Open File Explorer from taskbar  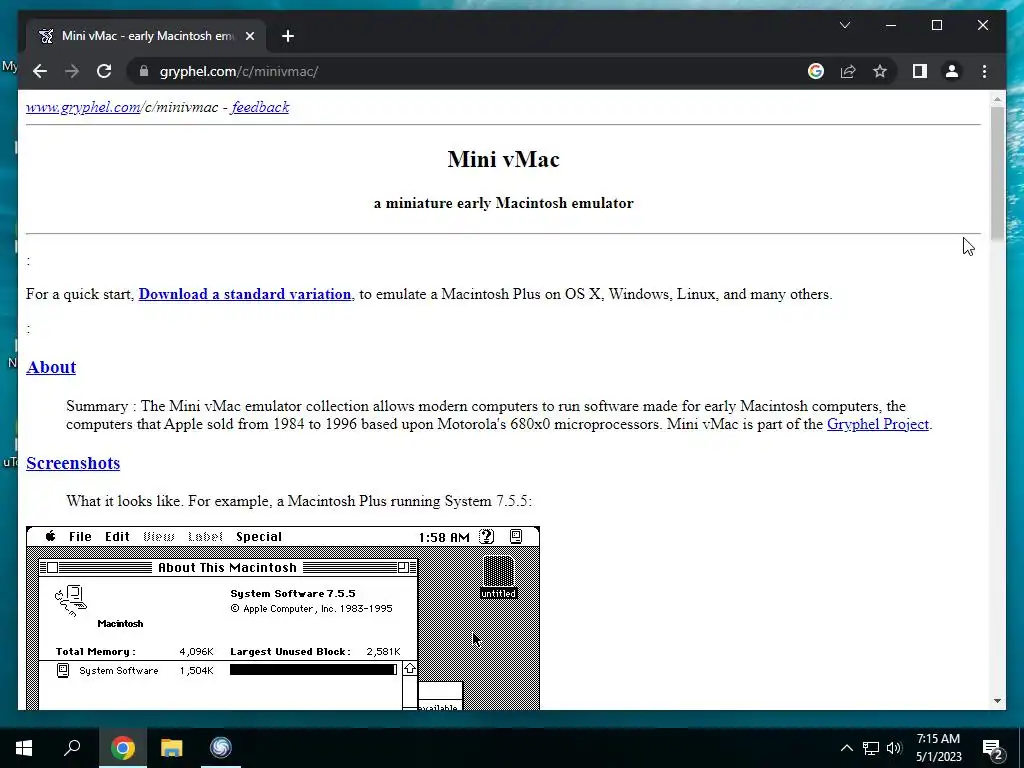(x=172, y=748)
